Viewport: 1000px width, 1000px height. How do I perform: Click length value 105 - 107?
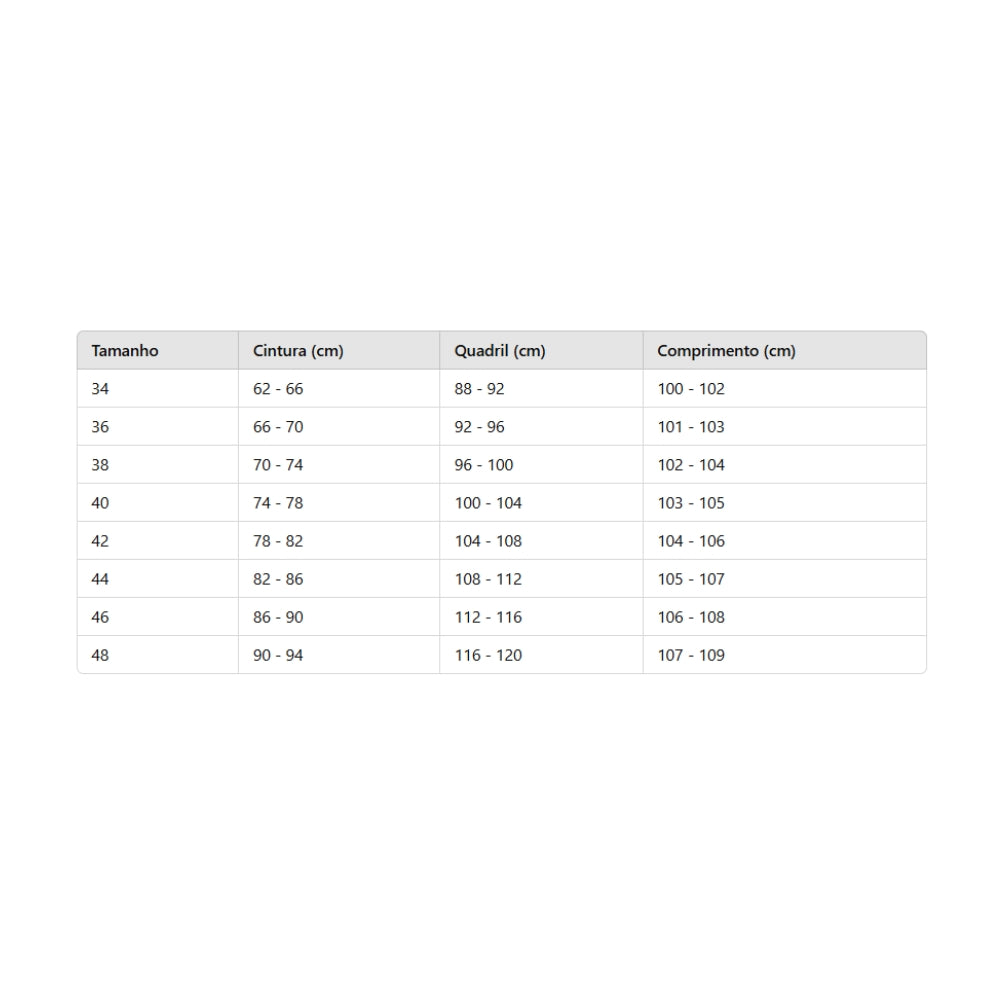coord(691,579)
